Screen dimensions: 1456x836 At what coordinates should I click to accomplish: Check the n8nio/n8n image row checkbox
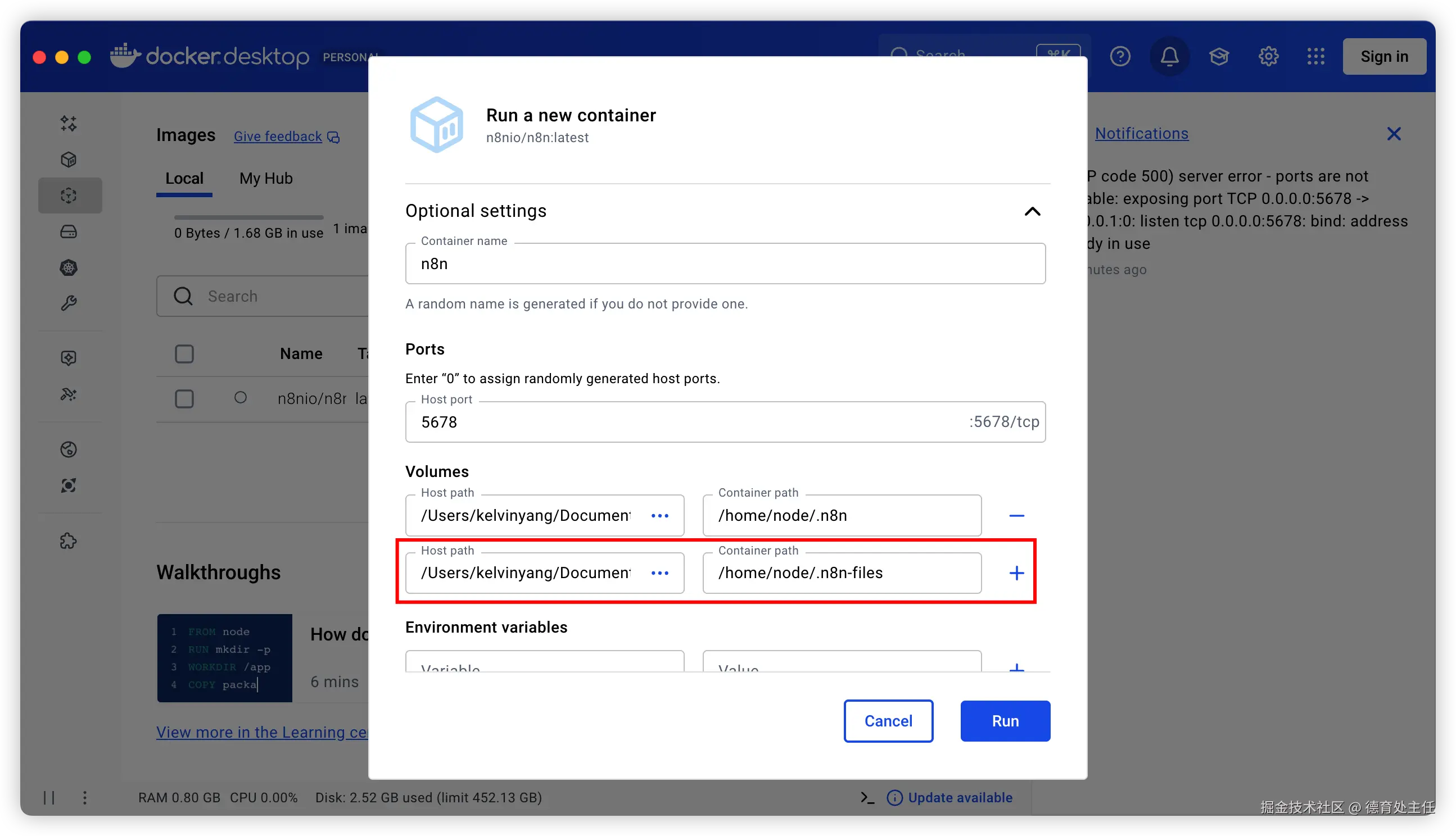click(184, 398)
